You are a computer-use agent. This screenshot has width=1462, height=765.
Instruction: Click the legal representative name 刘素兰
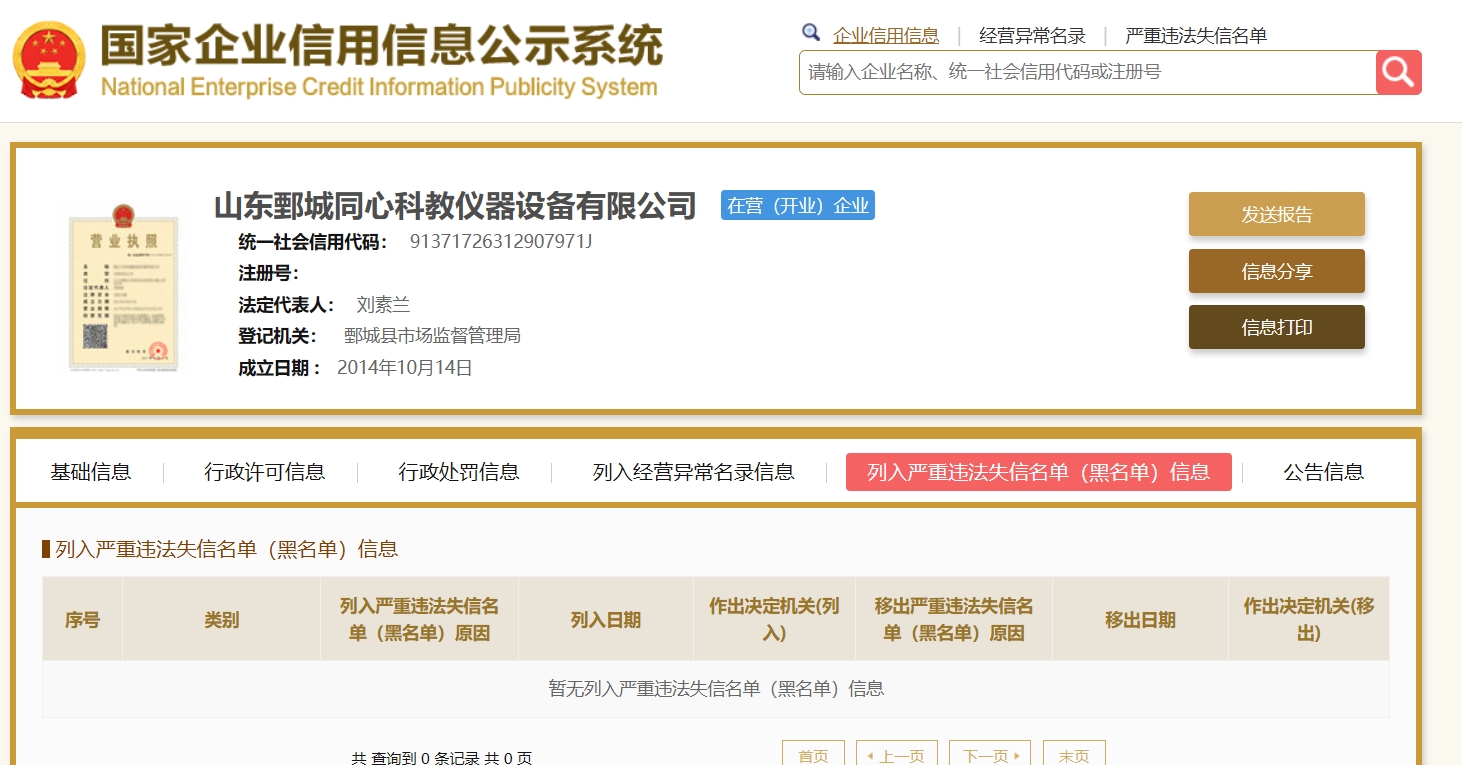pos(383,305)
